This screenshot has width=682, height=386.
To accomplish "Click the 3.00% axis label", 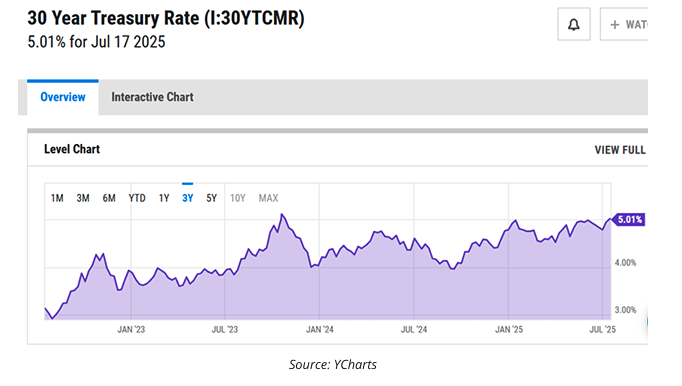I will 625,310.
